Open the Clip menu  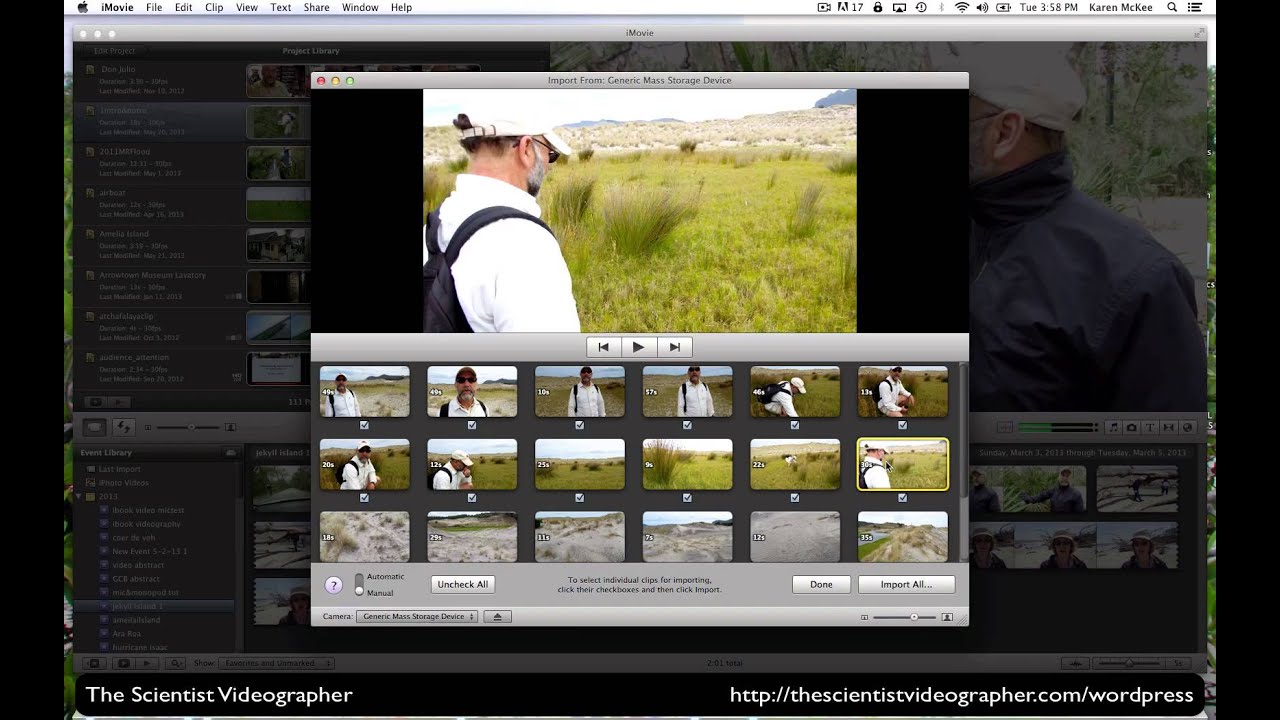pos(214,7)
